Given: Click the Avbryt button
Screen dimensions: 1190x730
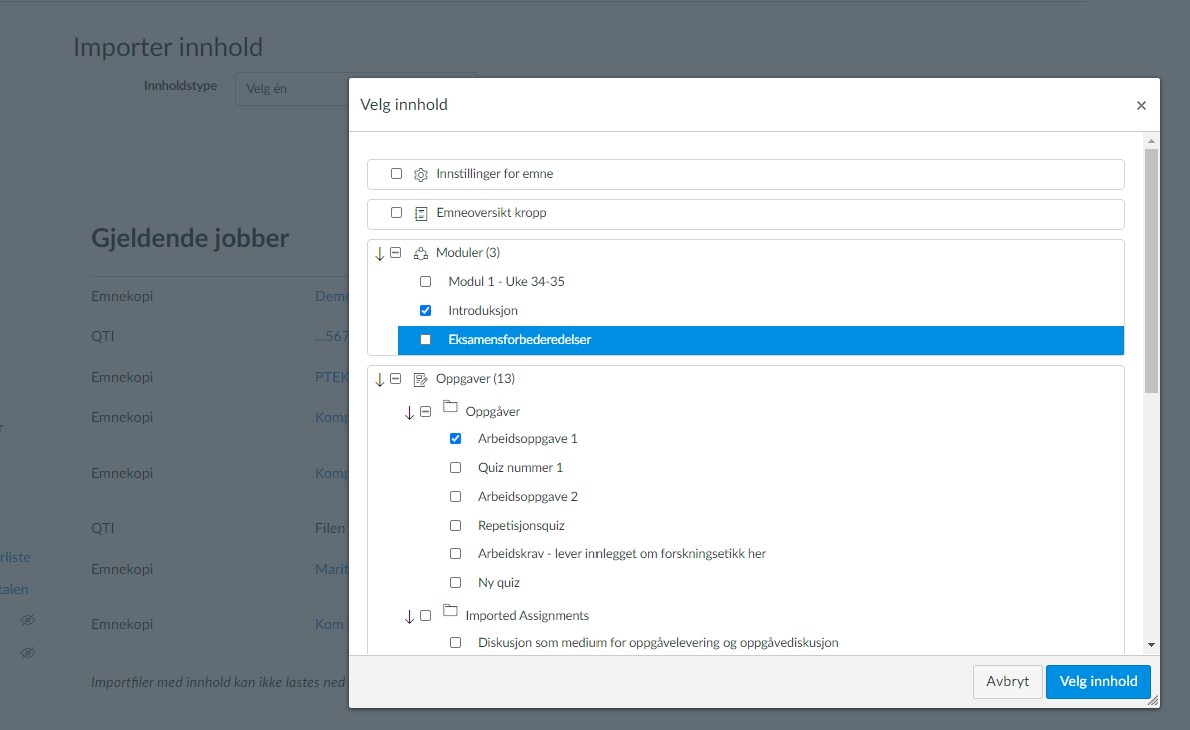Looking at the screenshot, I should click(x=1008, y=681).
